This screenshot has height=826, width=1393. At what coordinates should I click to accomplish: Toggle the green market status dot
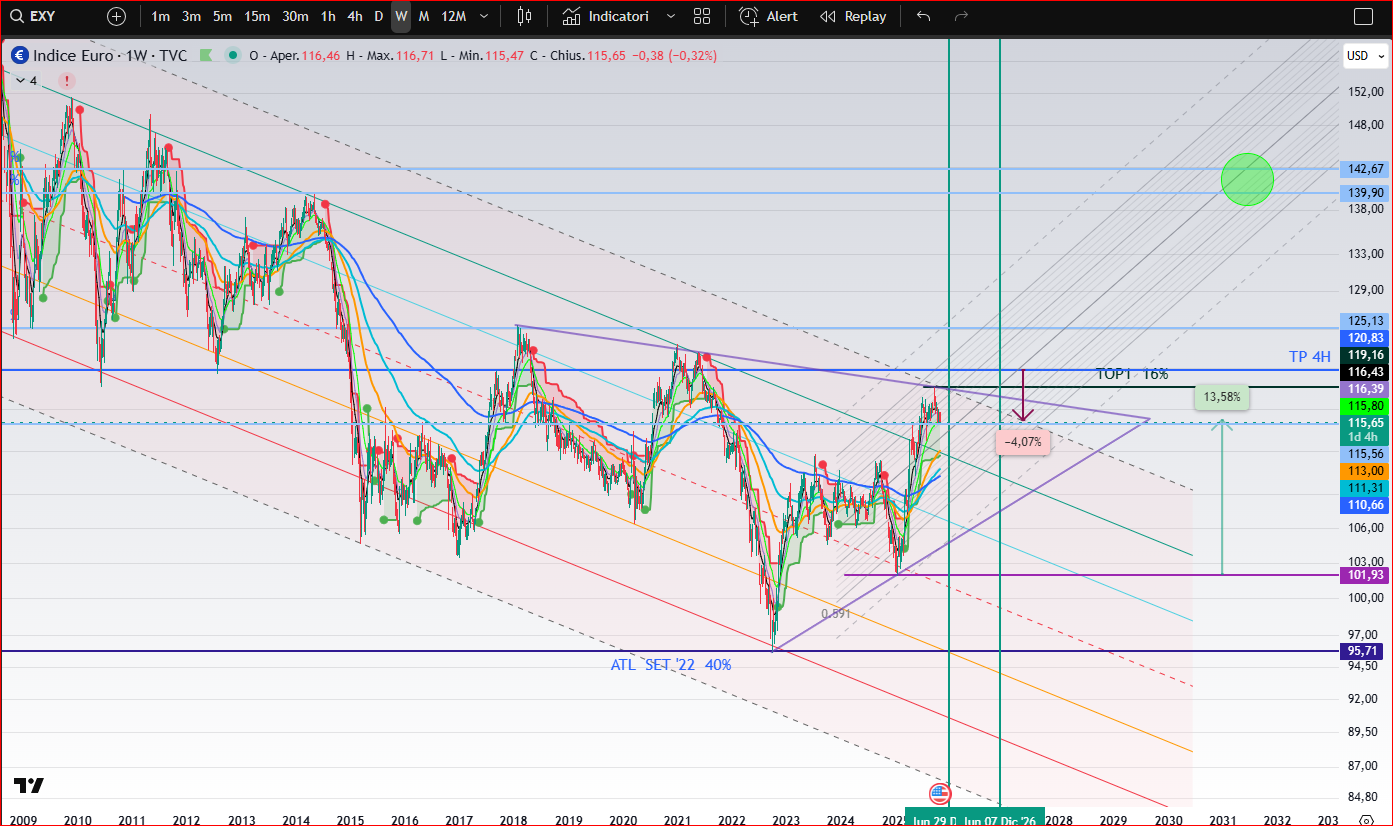[x=233, y=56]
